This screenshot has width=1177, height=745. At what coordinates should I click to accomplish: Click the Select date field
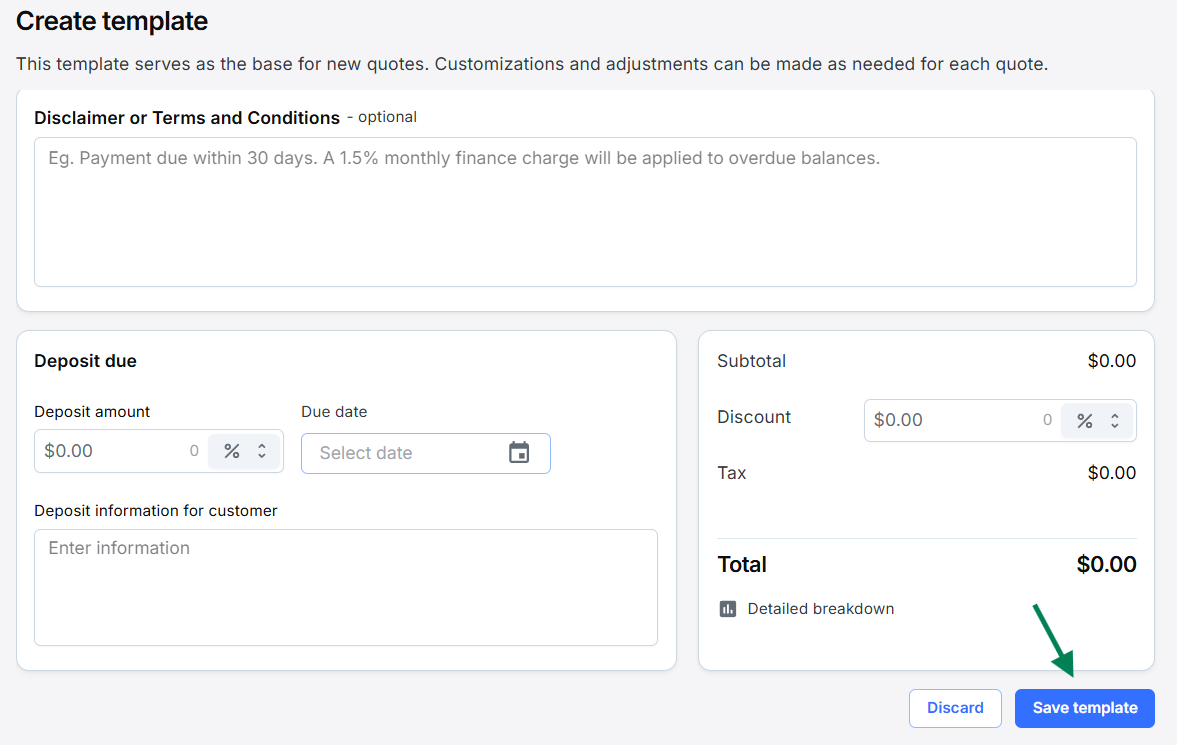[x=405, y=453]
